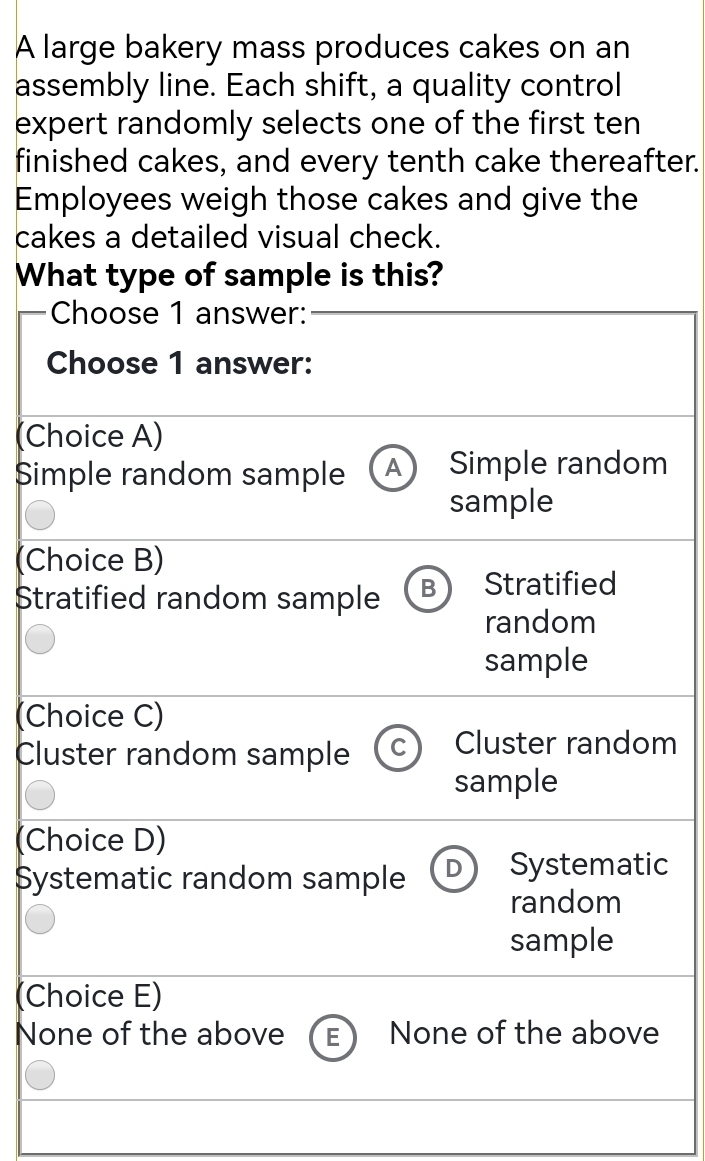Click the '(Choice B)' label text
This screenshot has width=705, height=1161.
click(90, 560)
